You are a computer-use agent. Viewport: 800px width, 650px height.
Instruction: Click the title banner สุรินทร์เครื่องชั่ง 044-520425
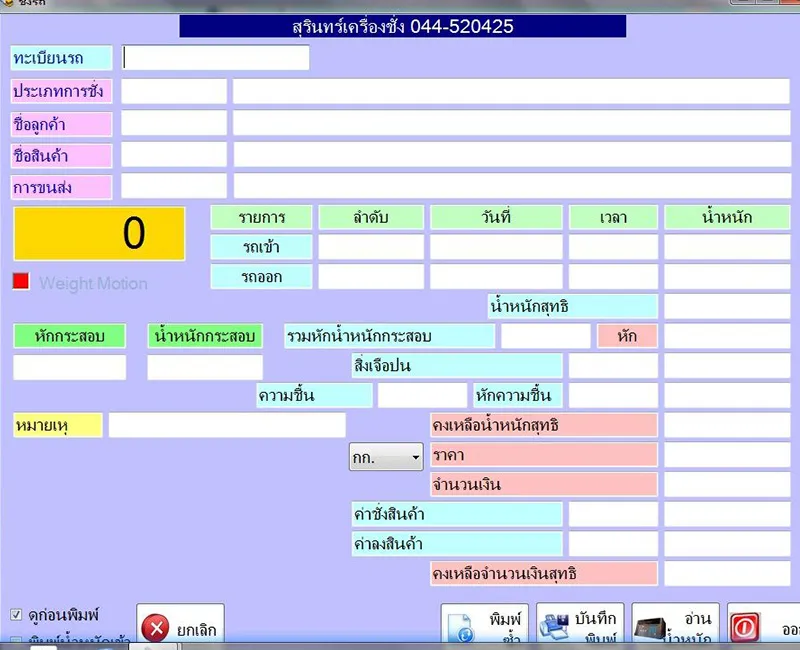403,26
